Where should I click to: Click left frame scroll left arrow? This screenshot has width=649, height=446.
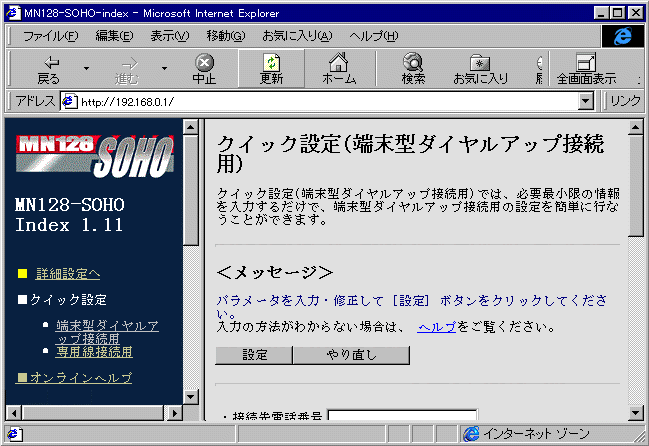coord(14,413)
